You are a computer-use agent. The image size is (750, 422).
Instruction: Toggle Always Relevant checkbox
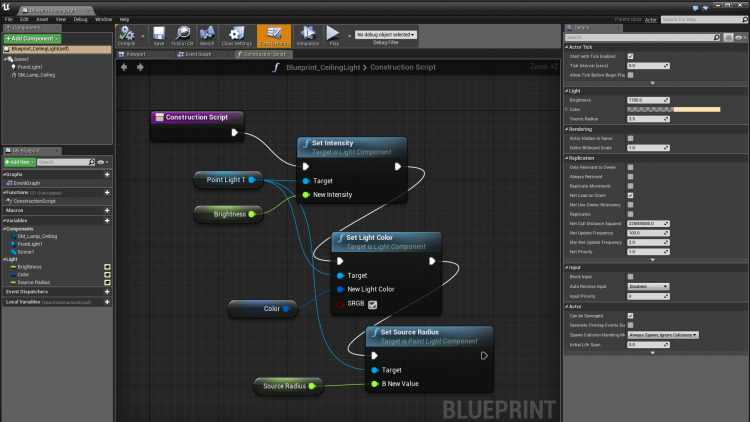[x=630, y=177]
